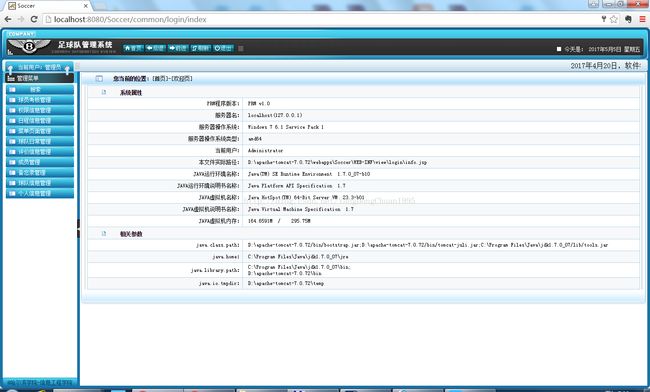Click the JAVA虚拟机内存 memory value
The image size is (650, 392).
coord(279,221)
